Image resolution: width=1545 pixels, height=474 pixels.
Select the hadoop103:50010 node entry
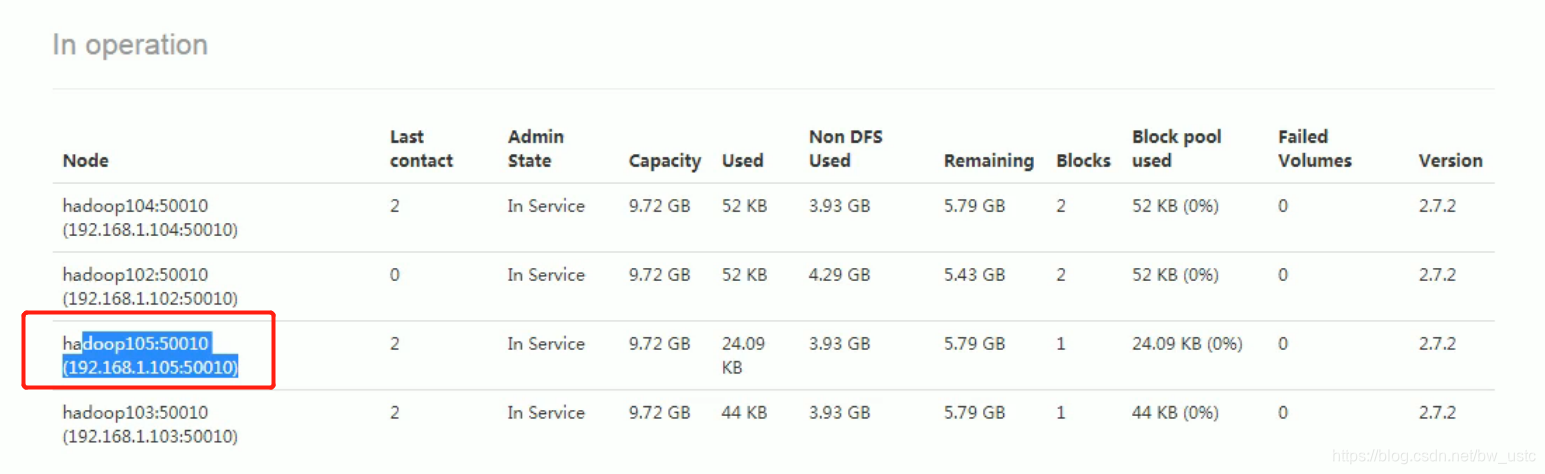(150, 425)
